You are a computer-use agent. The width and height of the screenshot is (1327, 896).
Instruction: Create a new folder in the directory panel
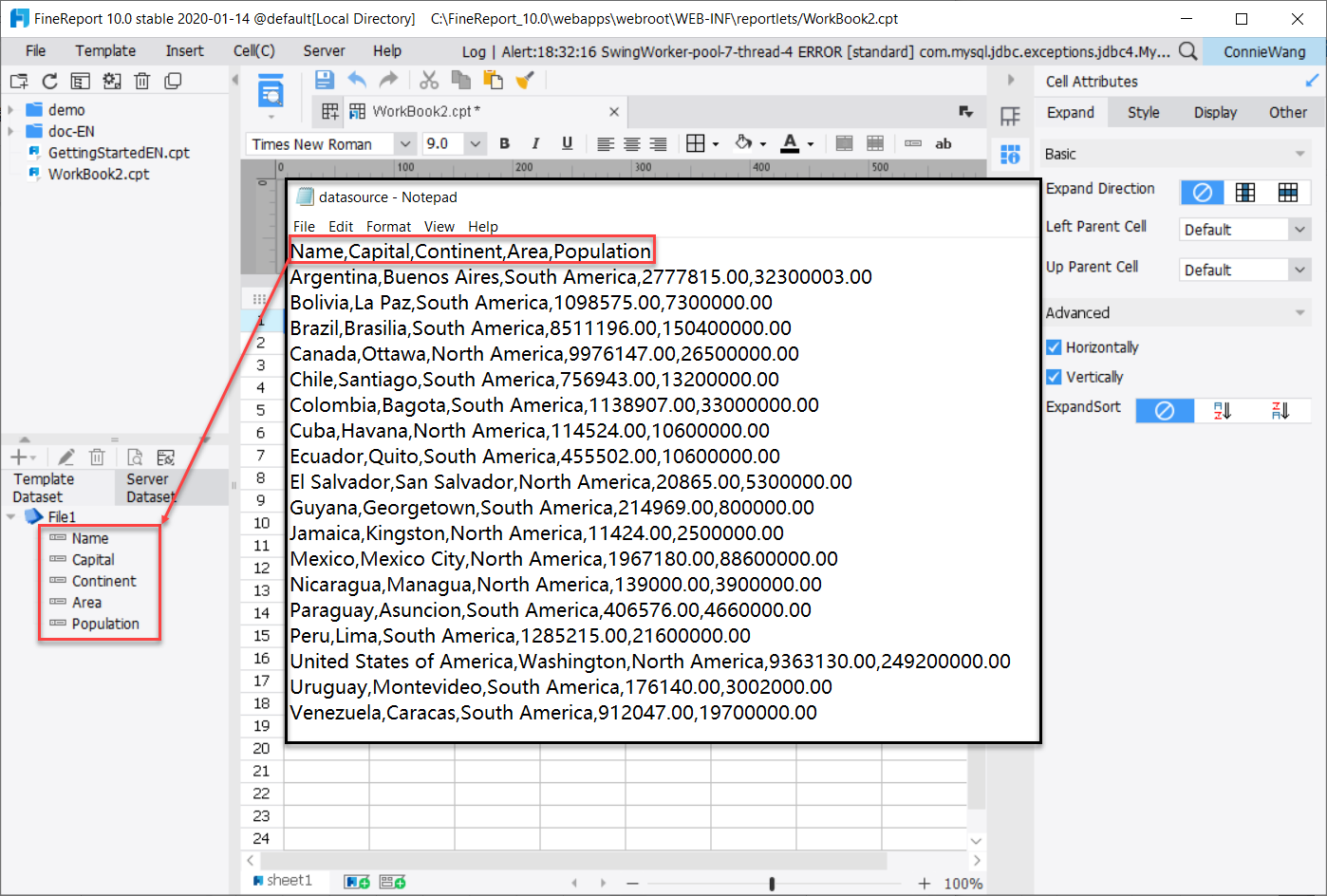pos(17,82)
